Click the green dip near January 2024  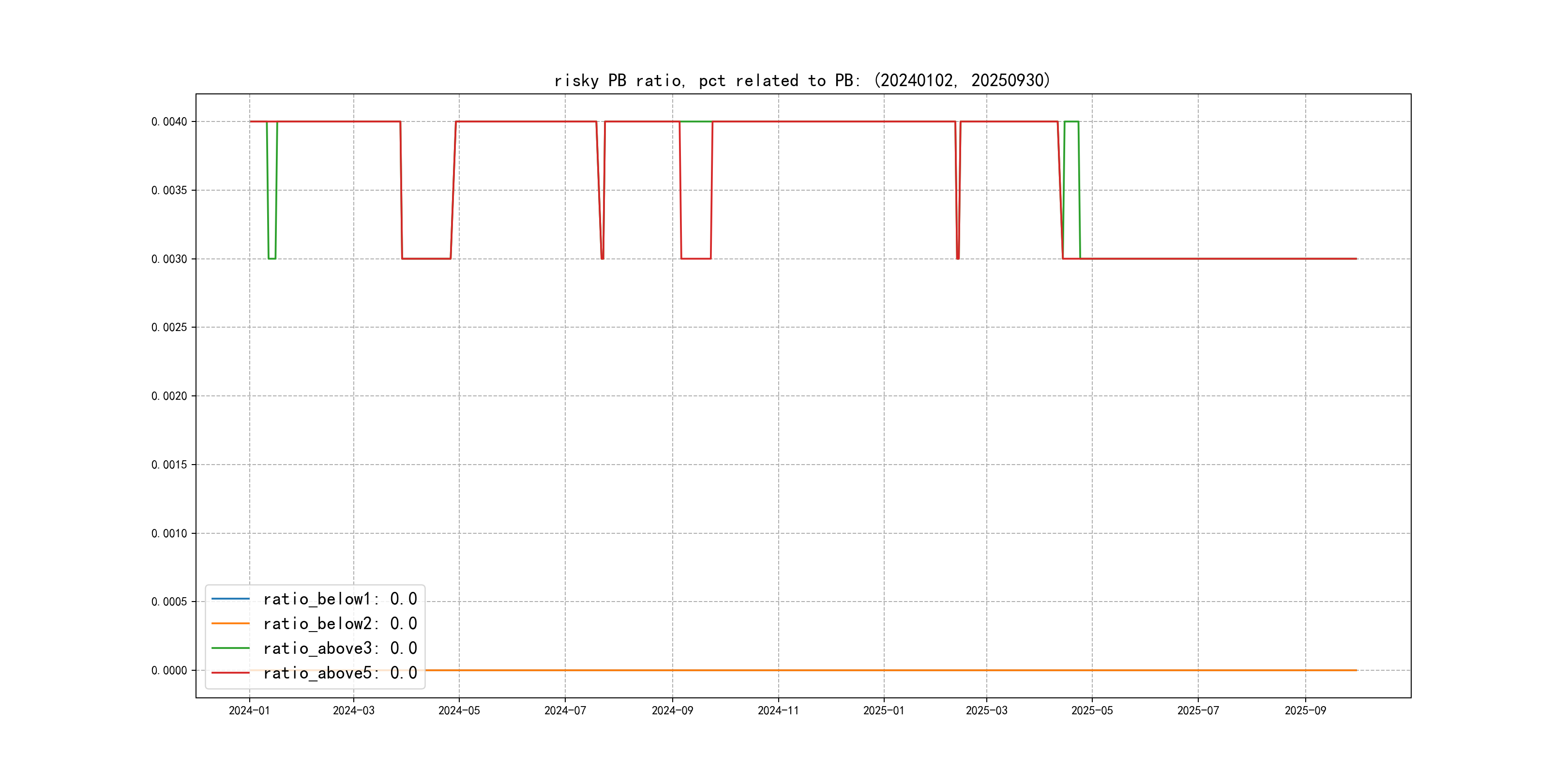(272, 258)
